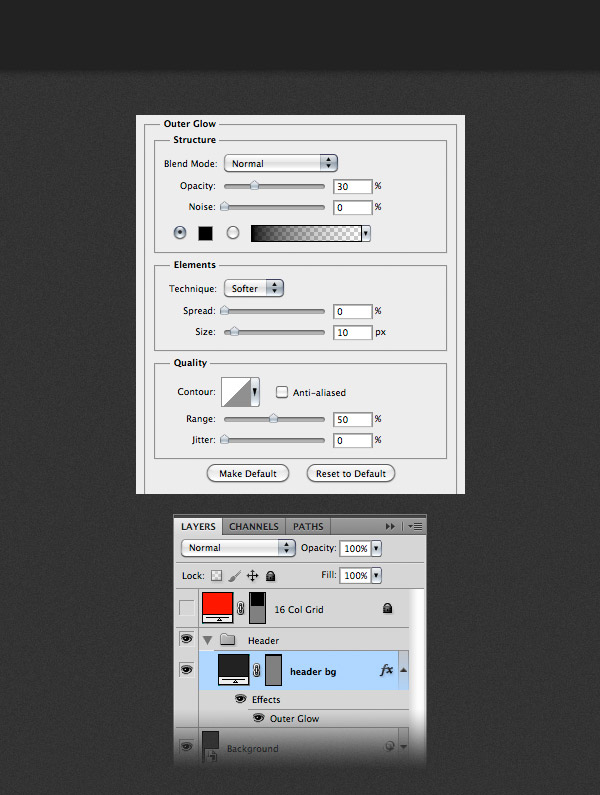Click the Size value field
Image resolution: width=600 pixels, height=795 pixels.
coord(353,332)
